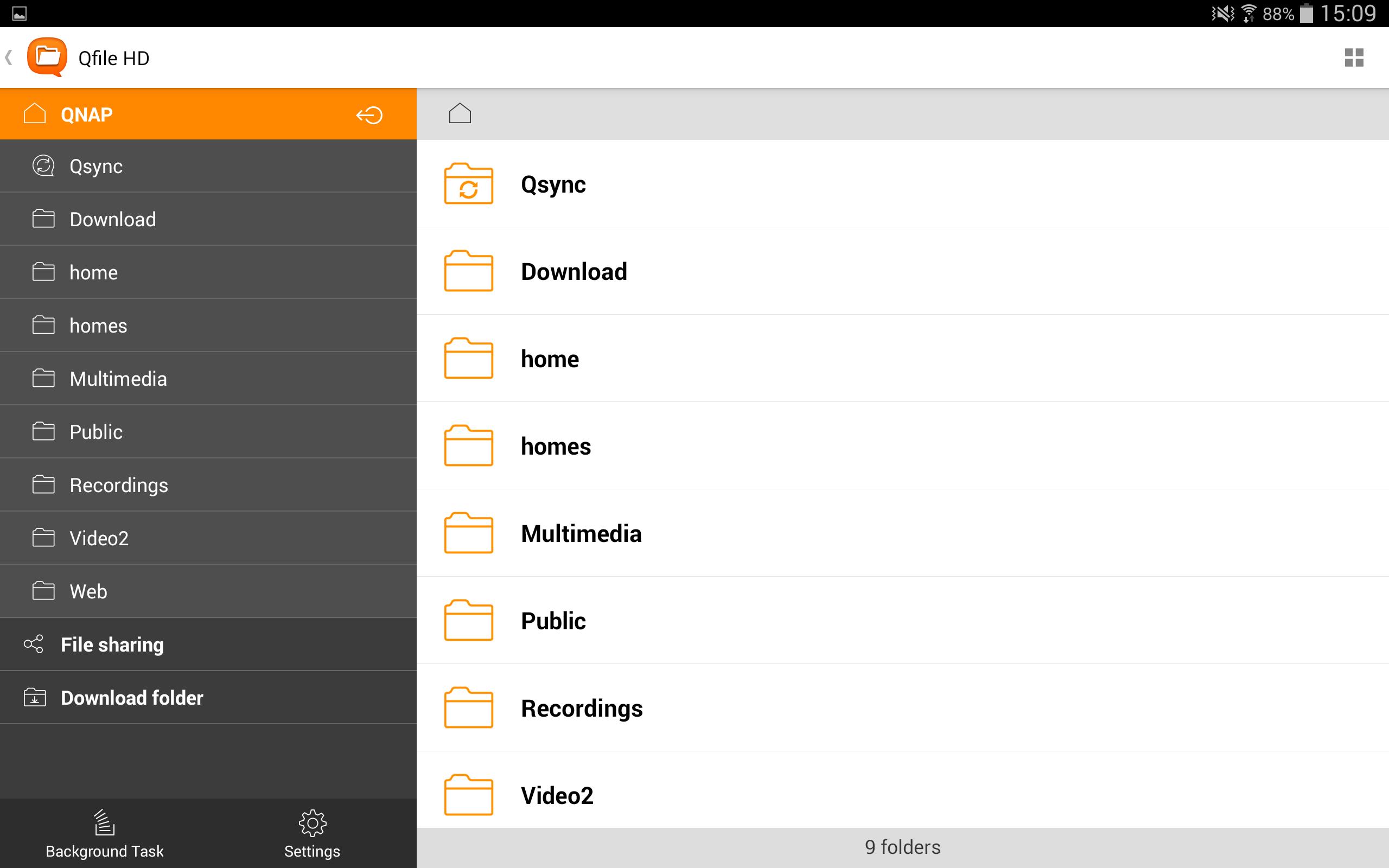Screen dimensions: 1389x868
Task: Open the Download folder in the main panel
Action: coord(574,271)
